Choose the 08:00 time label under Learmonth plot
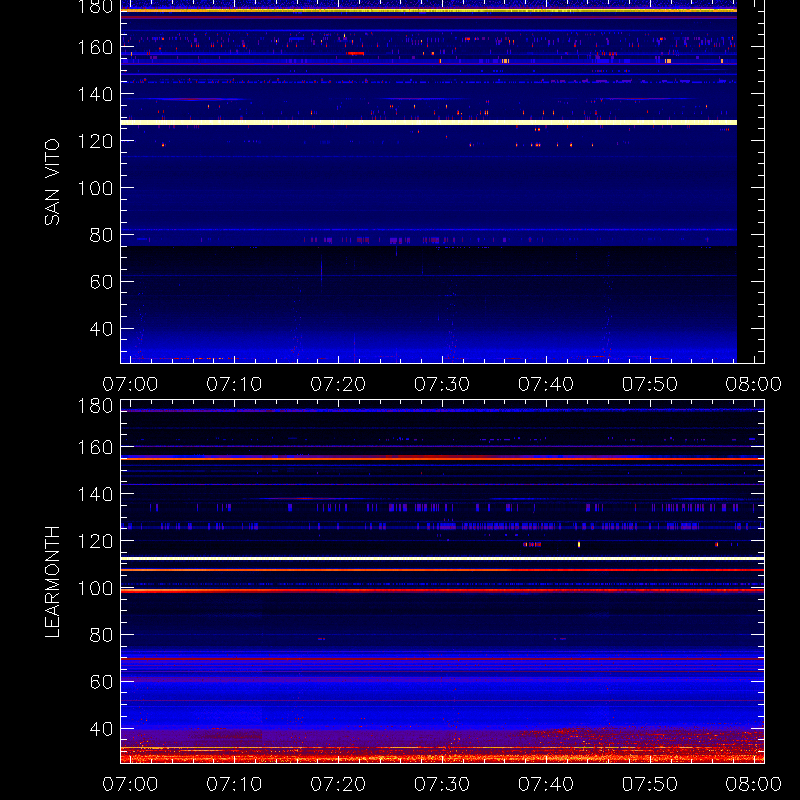 coord(754,784)
